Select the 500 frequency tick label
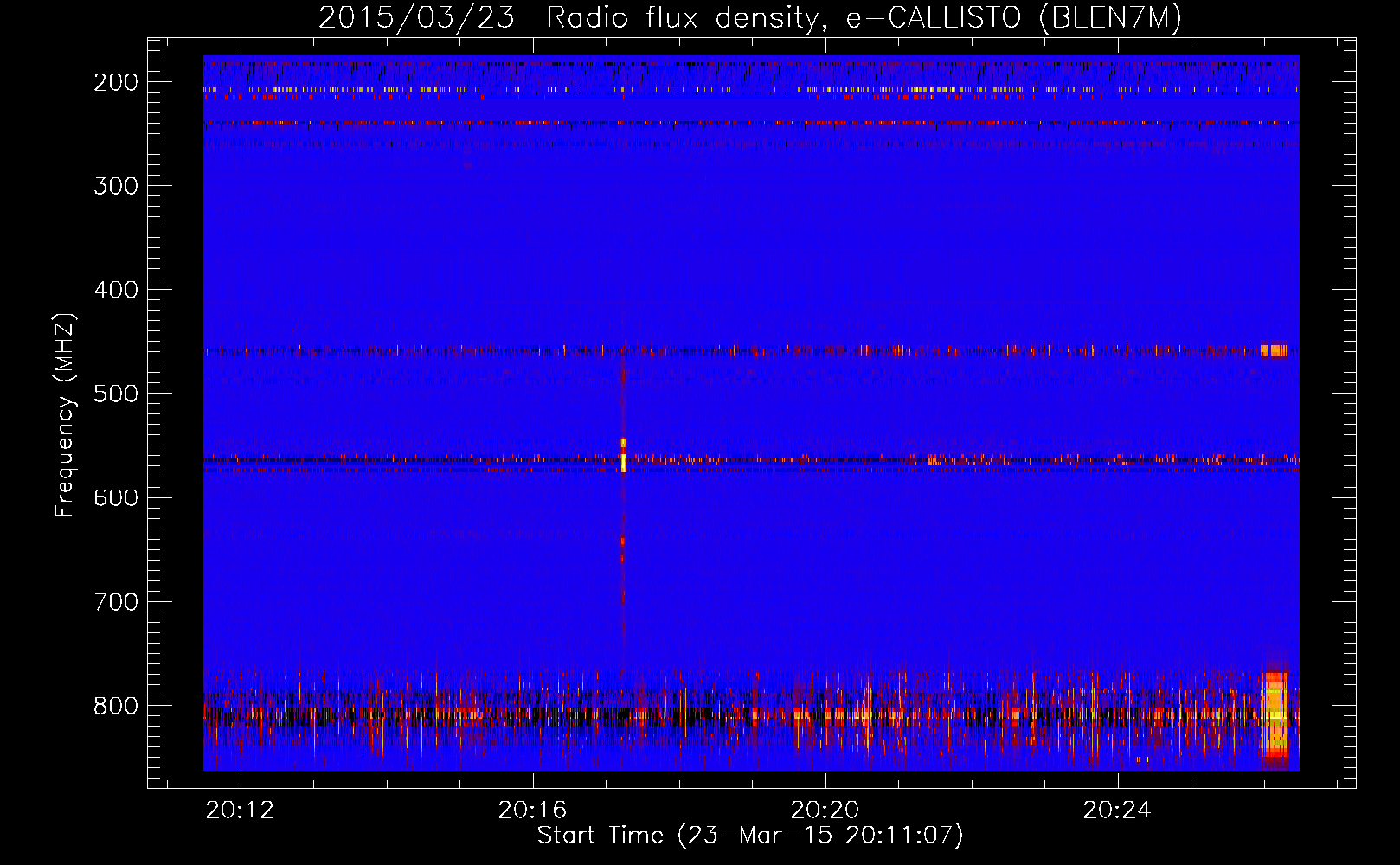Viewport: 1400px width, 865px height. (116, 394)
